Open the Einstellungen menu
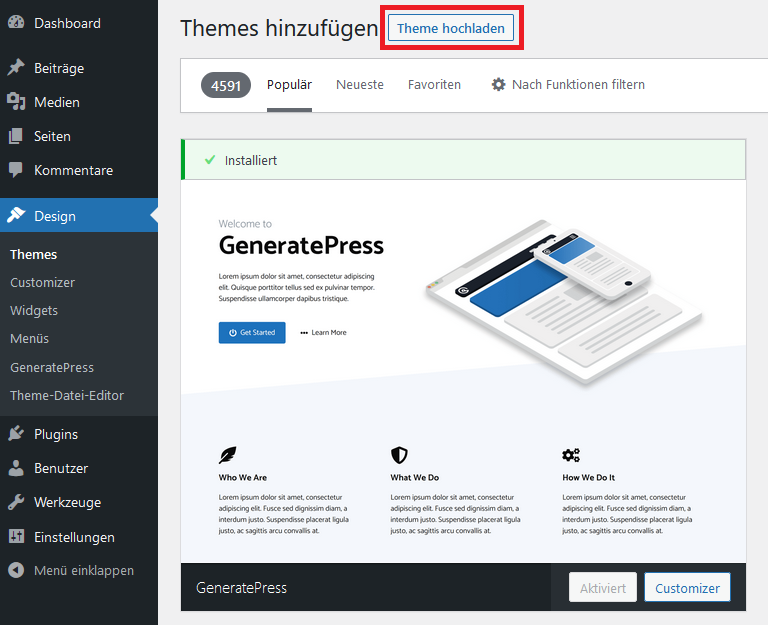 click(79, 537)
